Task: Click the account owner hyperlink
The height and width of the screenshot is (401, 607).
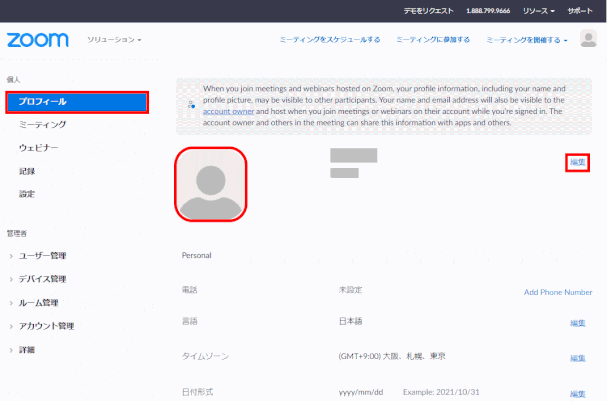Action: pos(228,111)
